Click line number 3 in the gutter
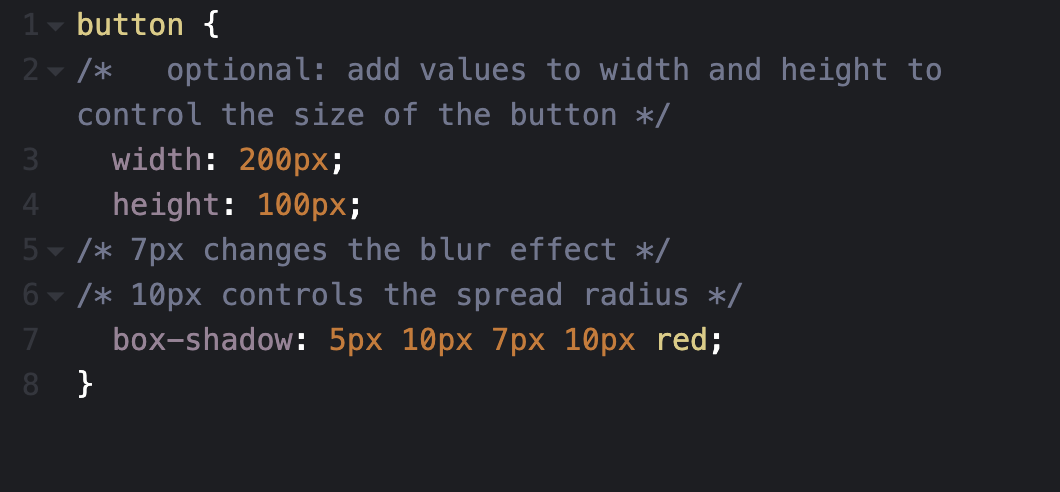Screen dimensions: 1060x492 point(30,160)
